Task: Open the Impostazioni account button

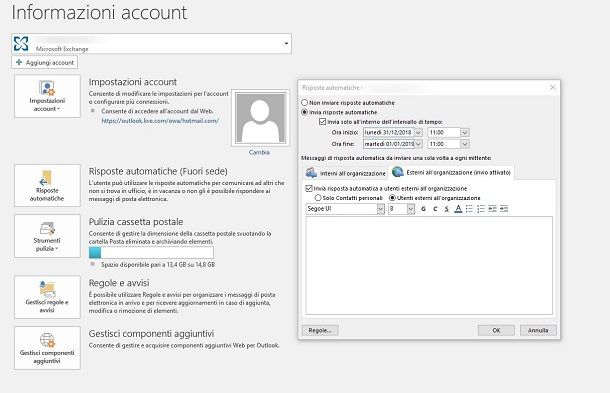Action: click(47, 96)
